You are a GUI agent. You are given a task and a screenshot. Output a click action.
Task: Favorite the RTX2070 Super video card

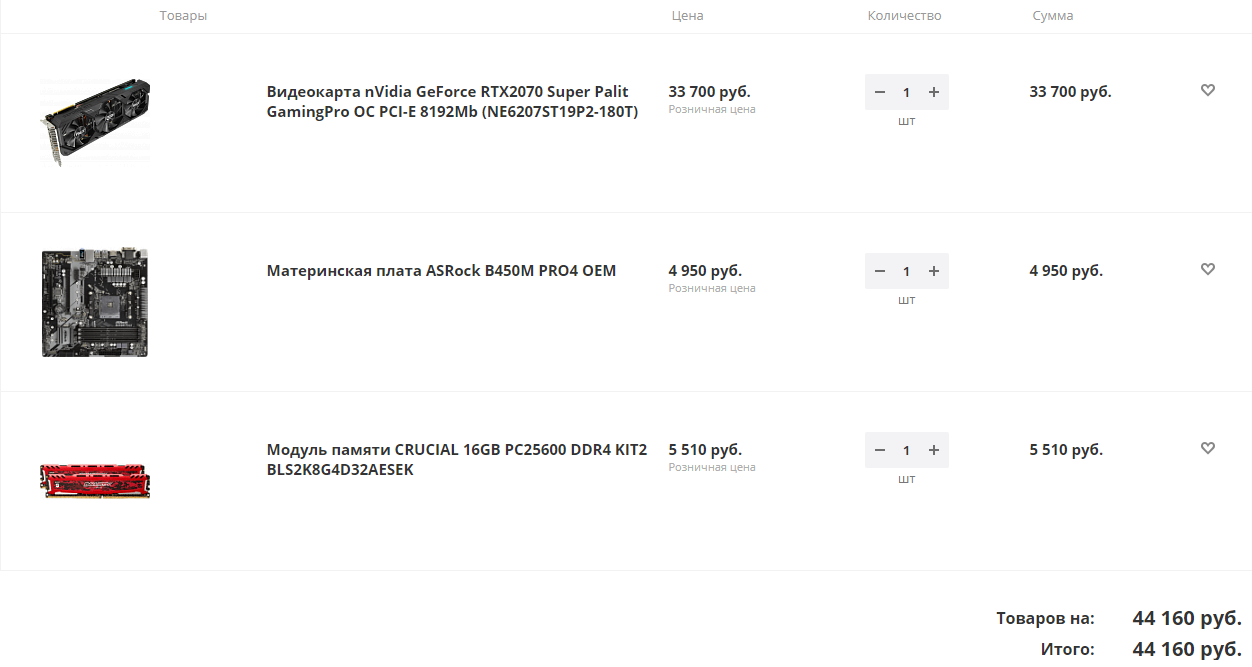coord(1207,90)
